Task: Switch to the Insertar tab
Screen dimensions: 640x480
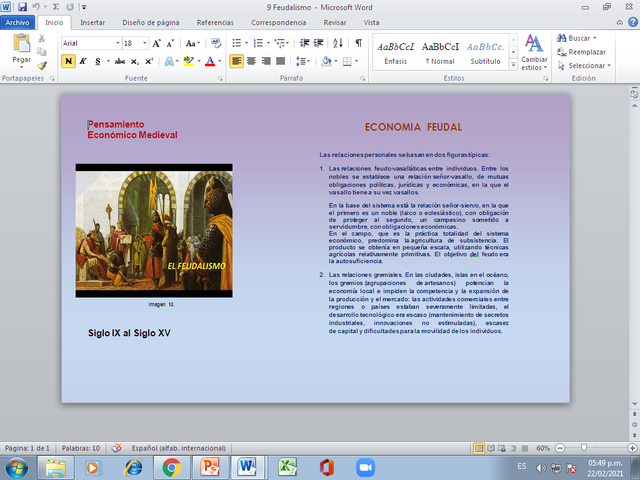Action: (x=92, y=22)
